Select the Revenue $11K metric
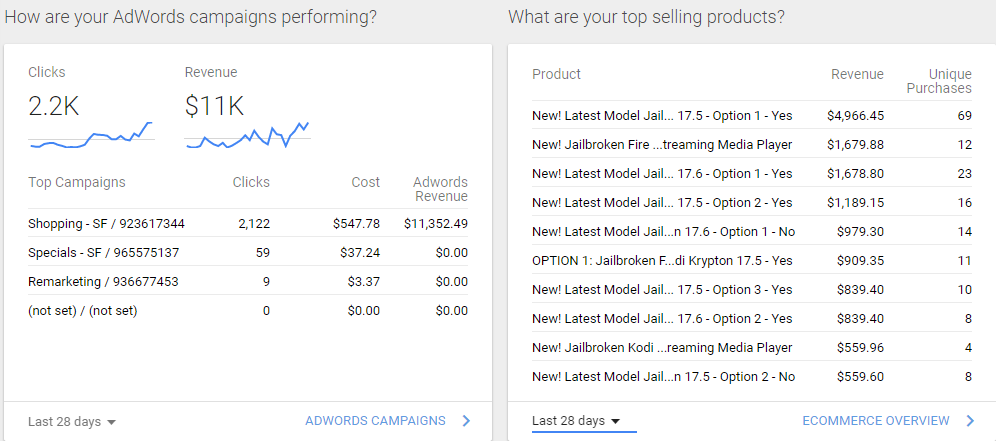Screen dimensions: 996x441 (214, 107)
